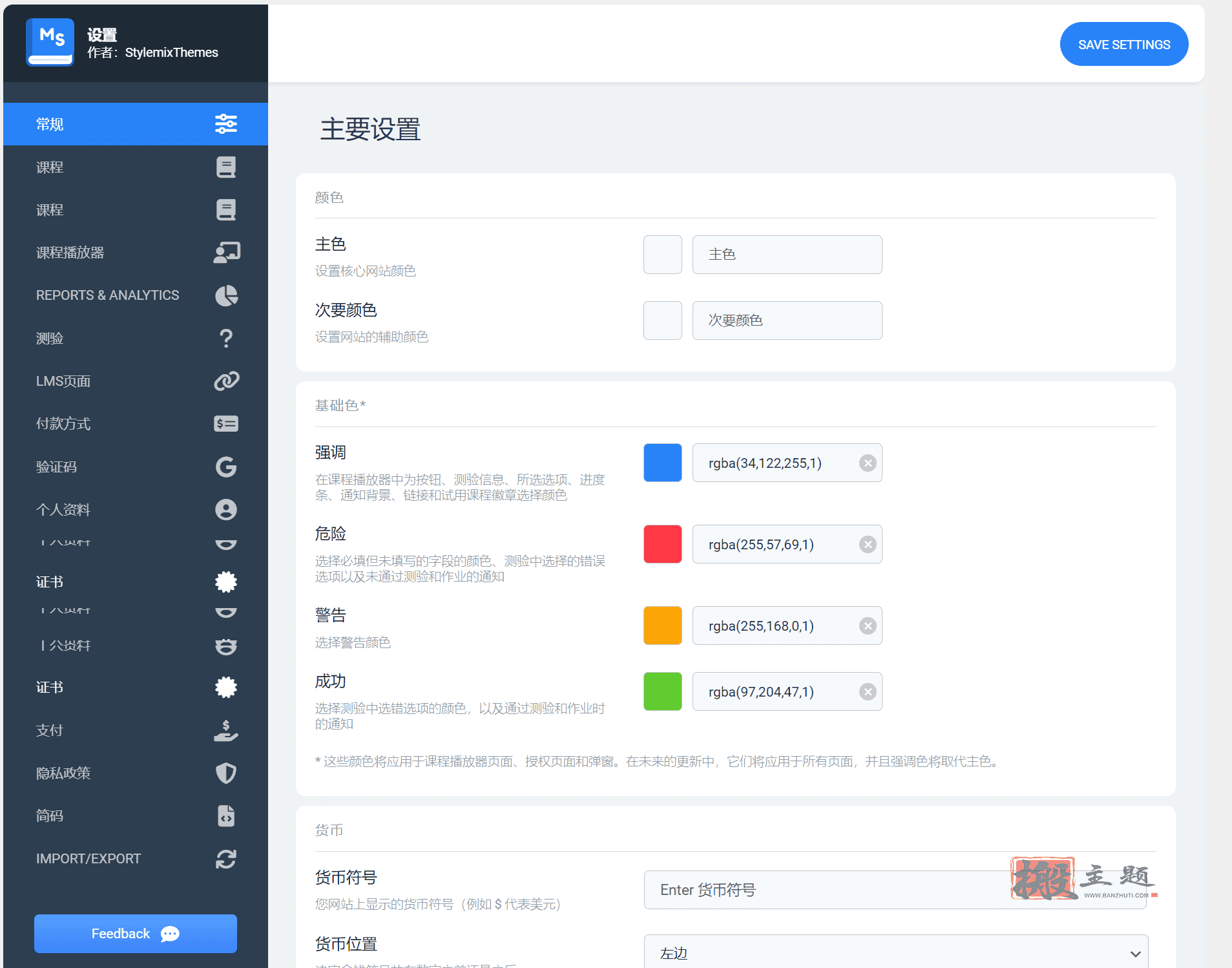Switch to the 隐私政策 section

136,773
